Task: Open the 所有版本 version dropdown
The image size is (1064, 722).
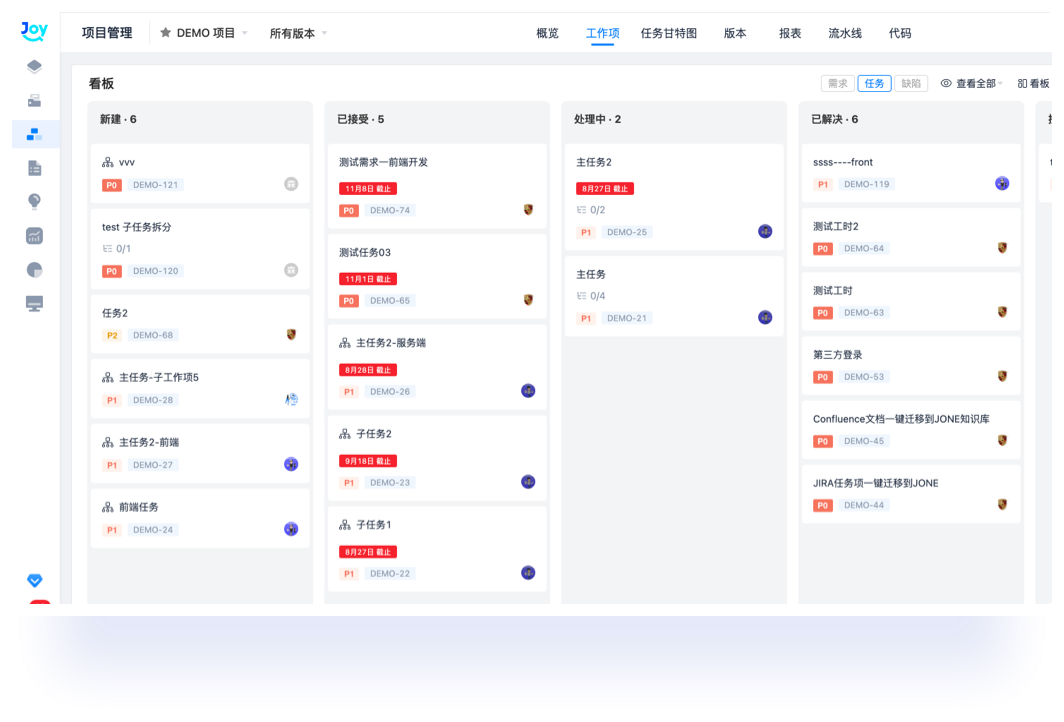Action: tap(299, 33)
